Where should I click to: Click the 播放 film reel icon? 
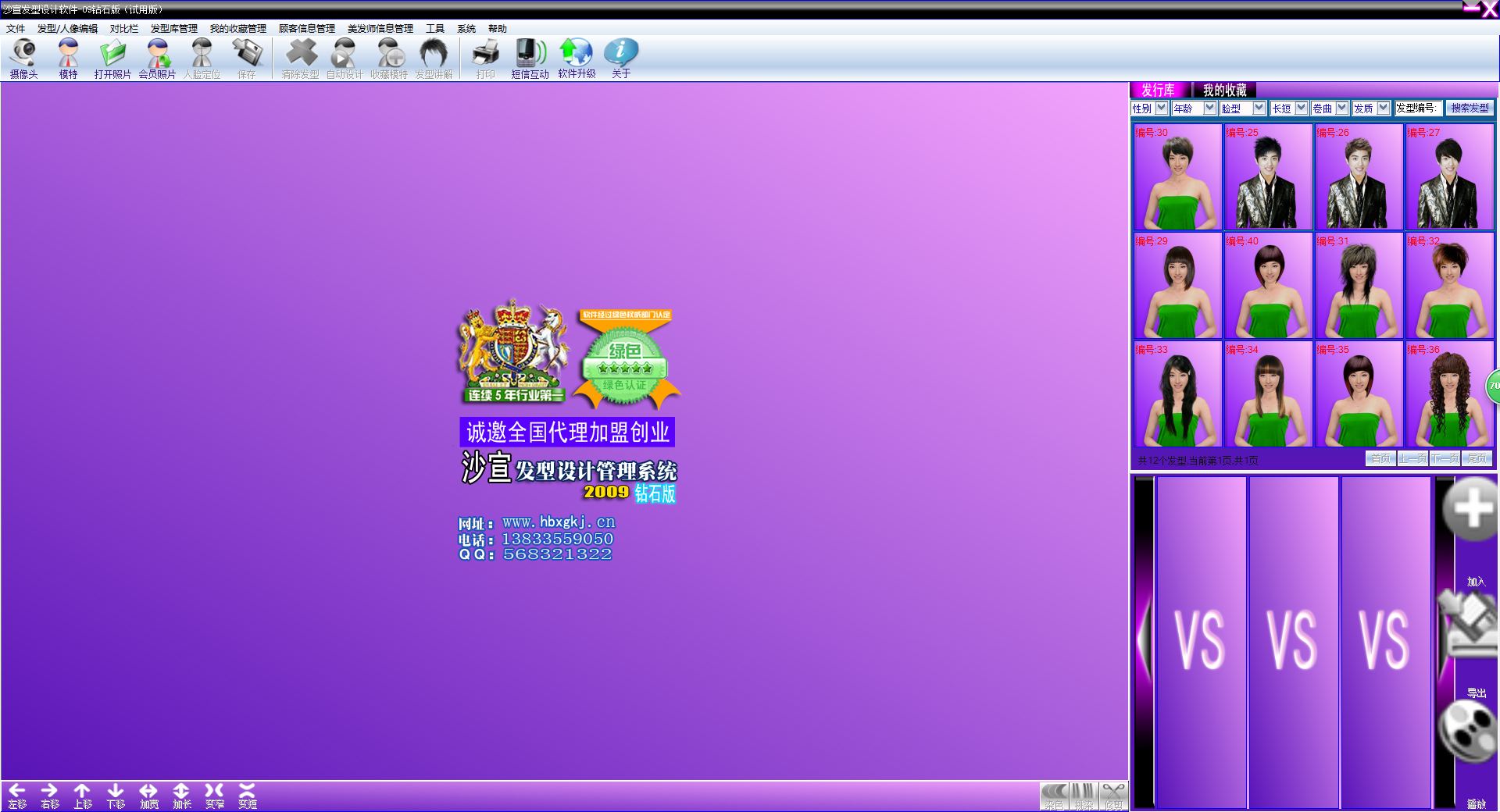pos(1469,732)
